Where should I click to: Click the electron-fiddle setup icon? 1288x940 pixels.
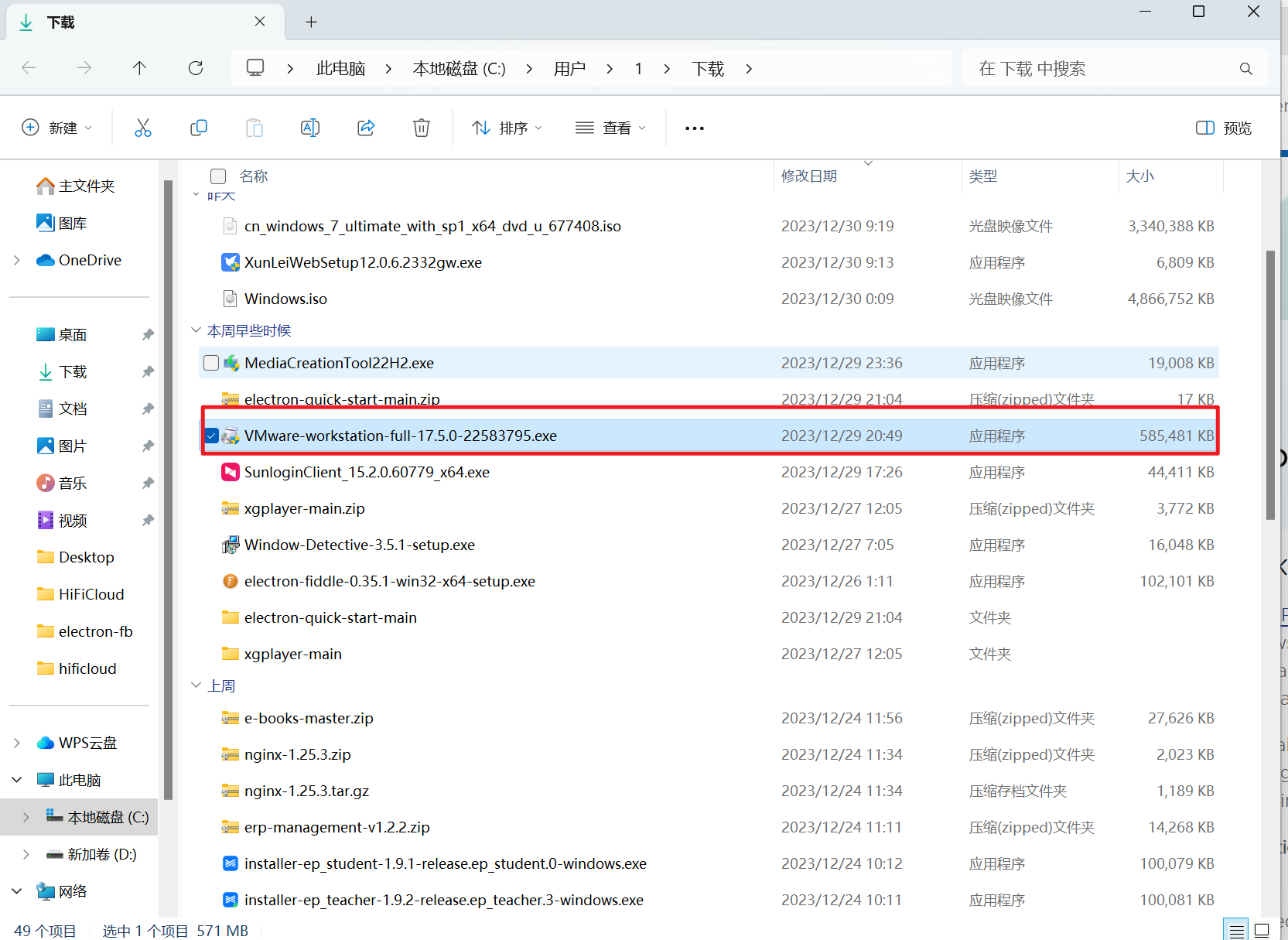pyautogui.click(x=231, y=581)
